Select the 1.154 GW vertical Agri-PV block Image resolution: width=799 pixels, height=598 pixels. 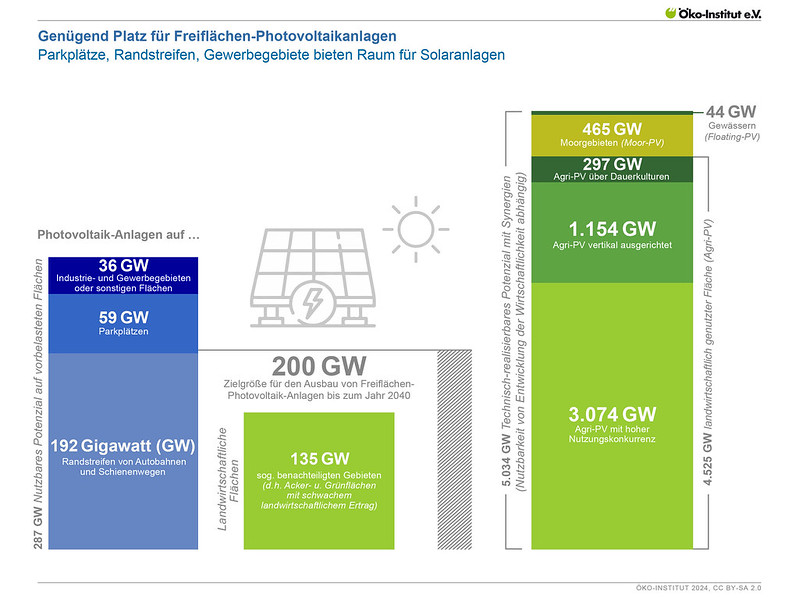pos(613,235)
